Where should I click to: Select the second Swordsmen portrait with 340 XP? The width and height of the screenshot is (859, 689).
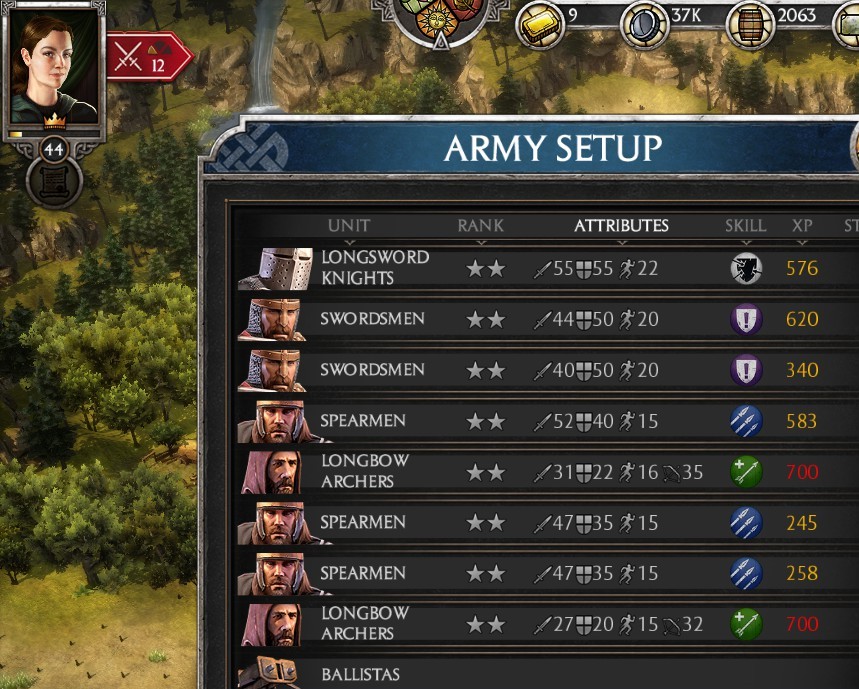pos(272,371)
